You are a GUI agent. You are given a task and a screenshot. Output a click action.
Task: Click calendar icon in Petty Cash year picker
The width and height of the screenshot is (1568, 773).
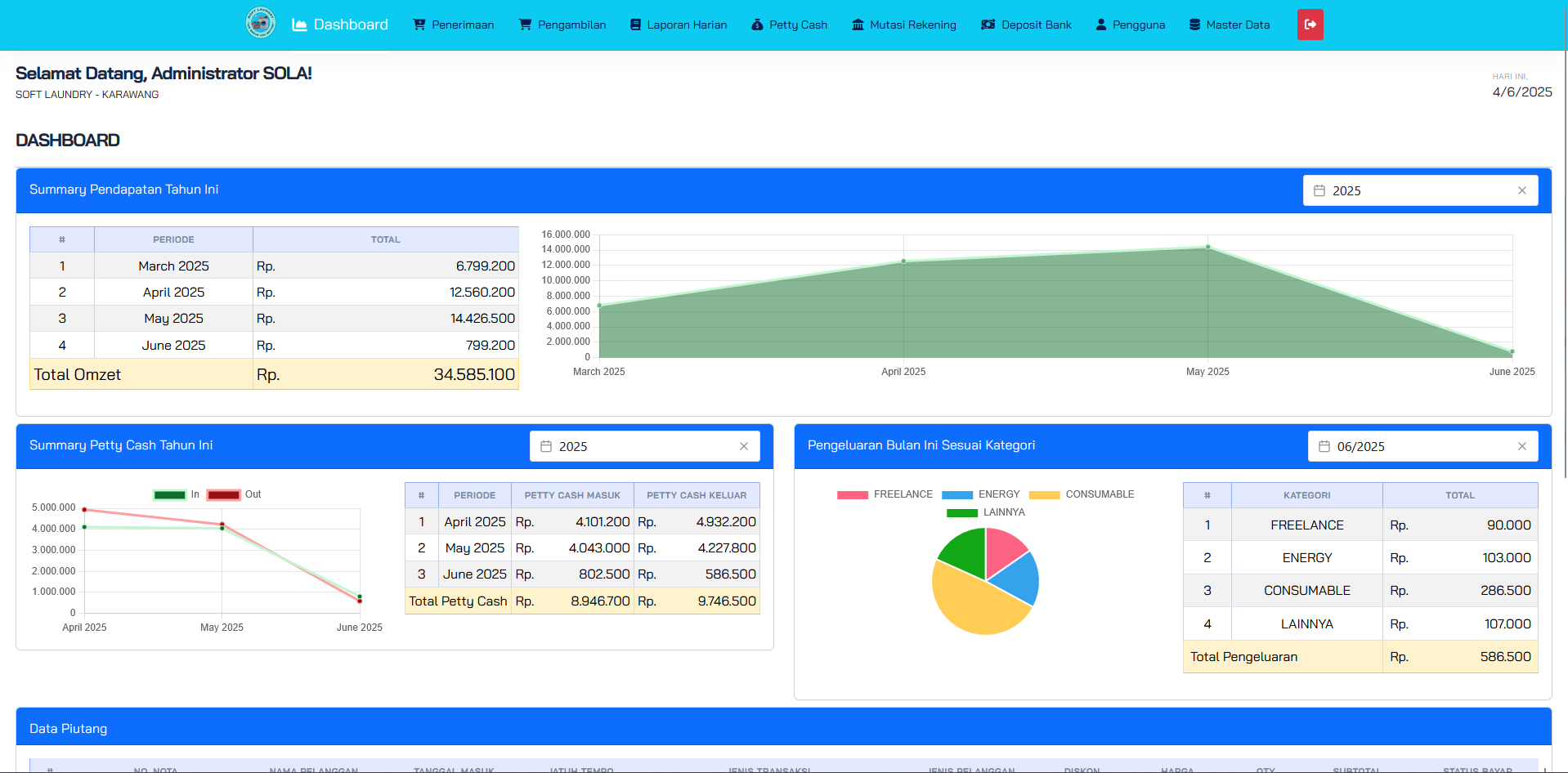[x=545, y=446]
